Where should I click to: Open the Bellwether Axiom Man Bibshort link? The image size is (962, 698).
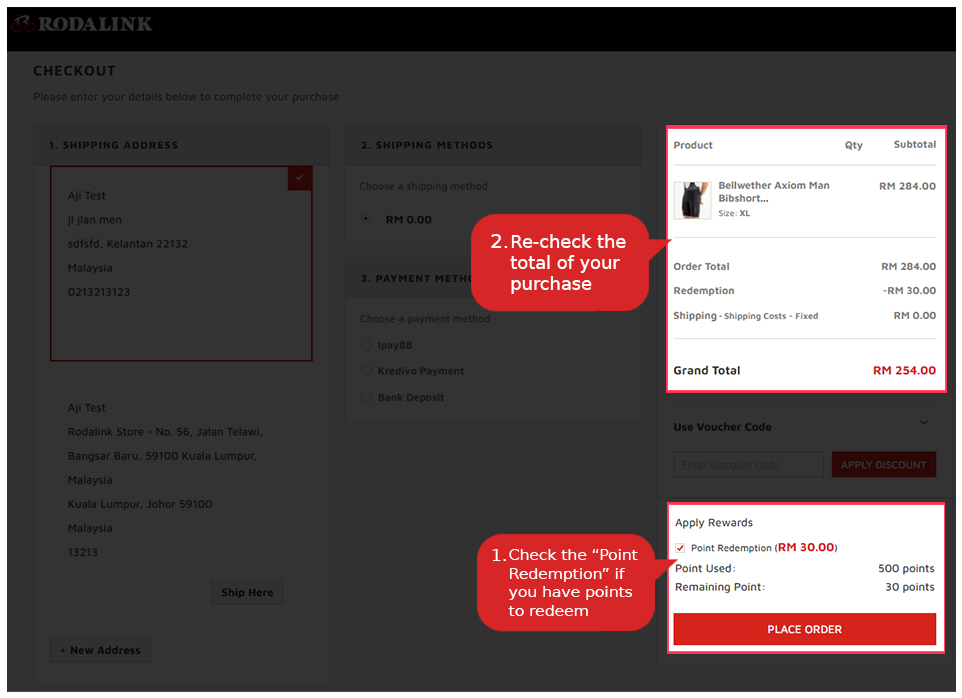tap(775, 190)
